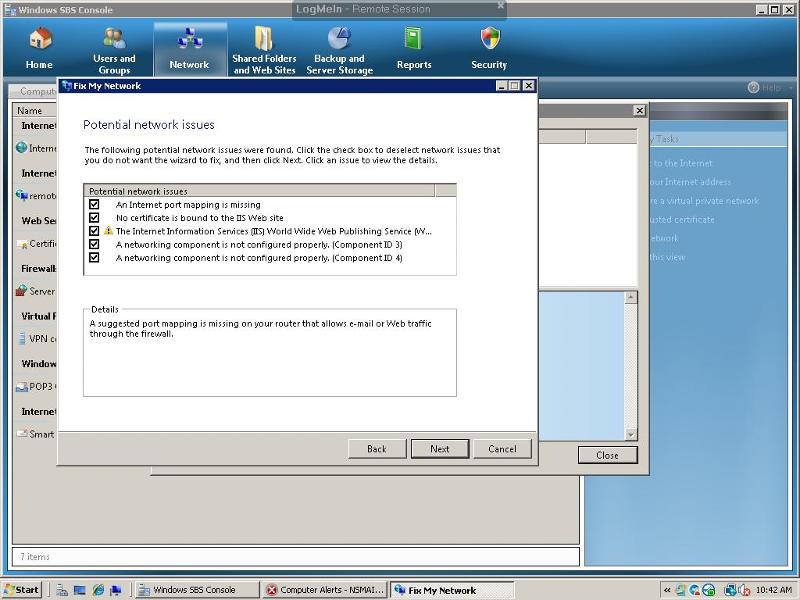The image size is (800, 600).
Task: Select A networking component (Component ID 4) row
Action: click(x=270, y=257)
